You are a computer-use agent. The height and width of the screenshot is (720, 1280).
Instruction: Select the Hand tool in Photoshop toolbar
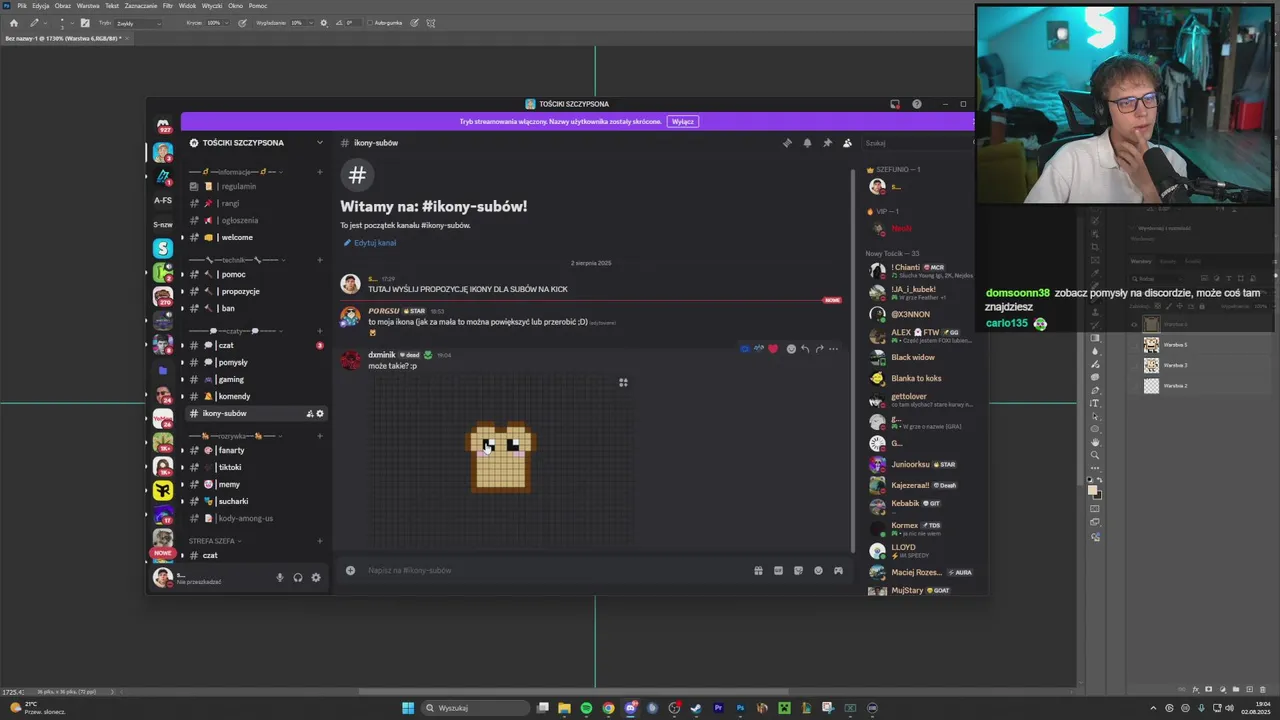coord(1095,442)
